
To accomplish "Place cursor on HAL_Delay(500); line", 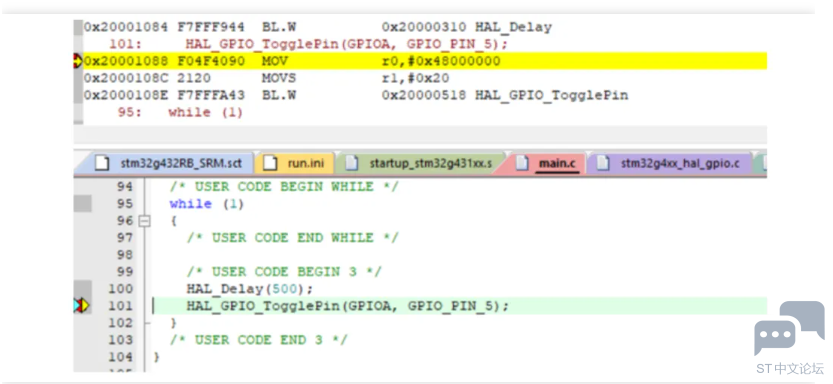I will click(x=250, y=289).
